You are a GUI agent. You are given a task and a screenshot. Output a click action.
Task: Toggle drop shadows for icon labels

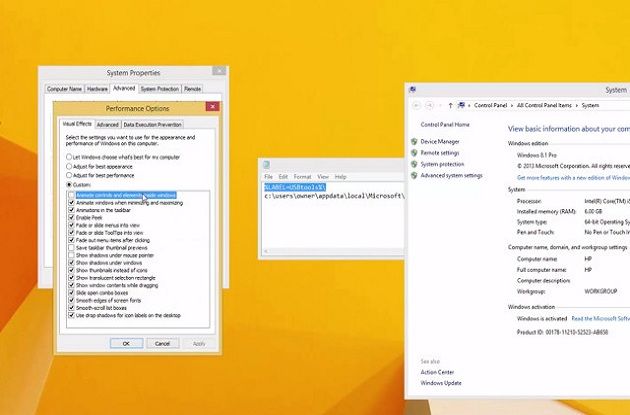72,315
